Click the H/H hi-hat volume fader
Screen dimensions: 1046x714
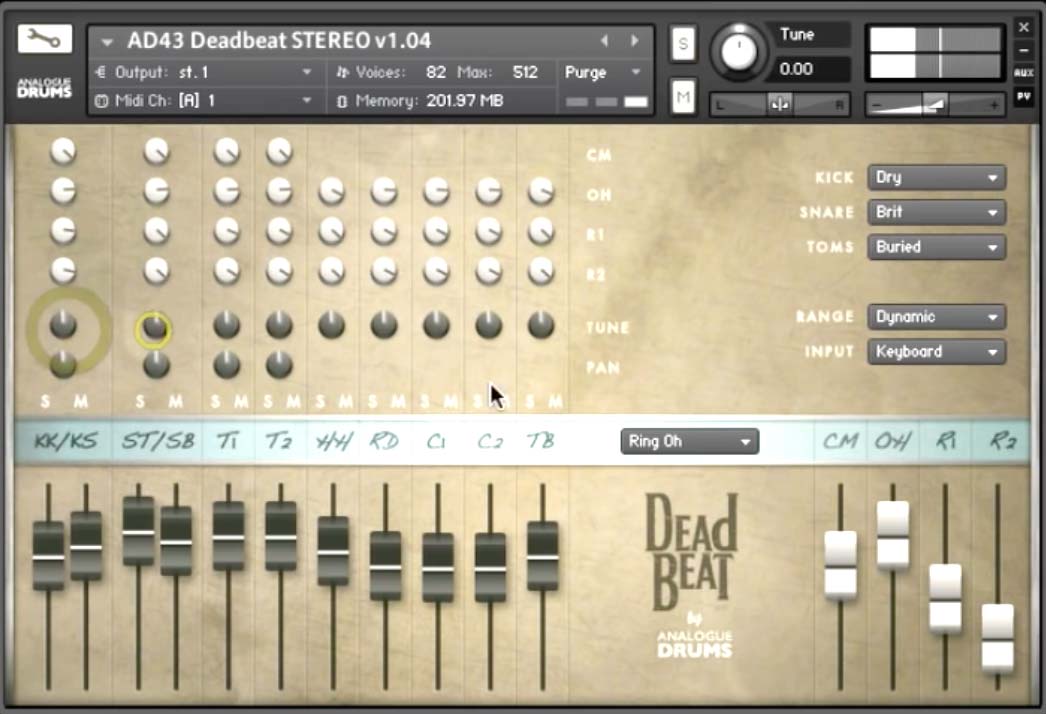[333, 551]
